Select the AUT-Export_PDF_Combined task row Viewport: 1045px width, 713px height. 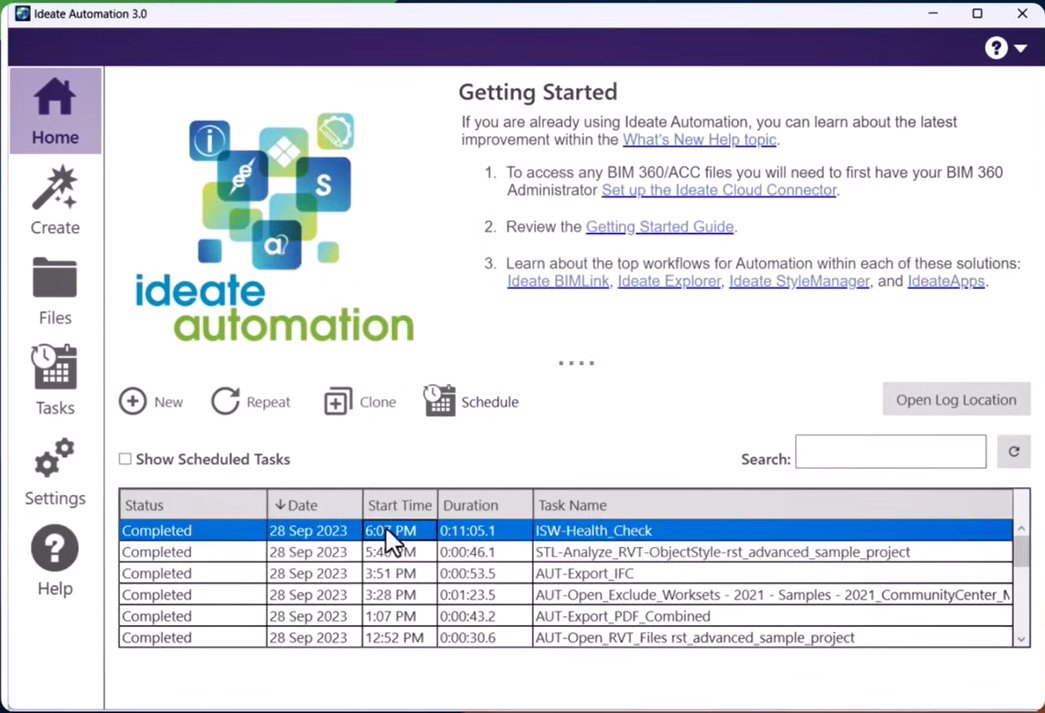(x=566, y=616)
